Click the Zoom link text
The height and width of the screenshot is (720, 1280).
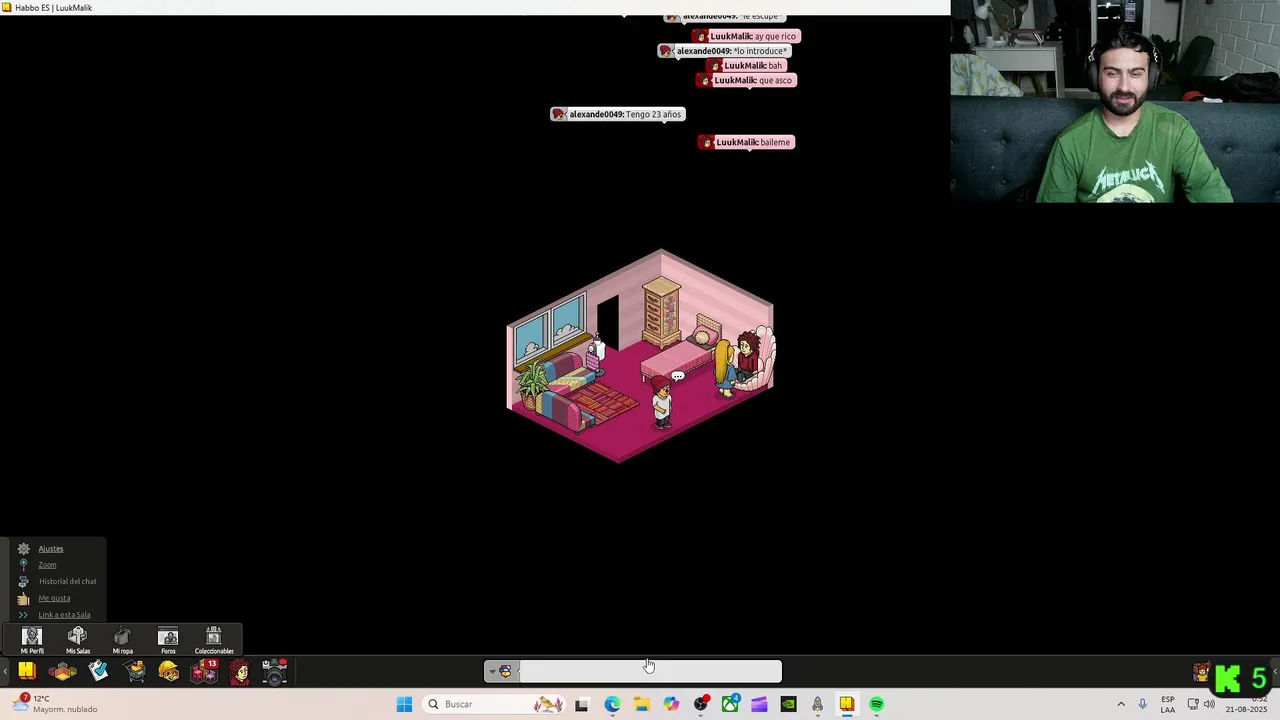click(x=47, y=565)
